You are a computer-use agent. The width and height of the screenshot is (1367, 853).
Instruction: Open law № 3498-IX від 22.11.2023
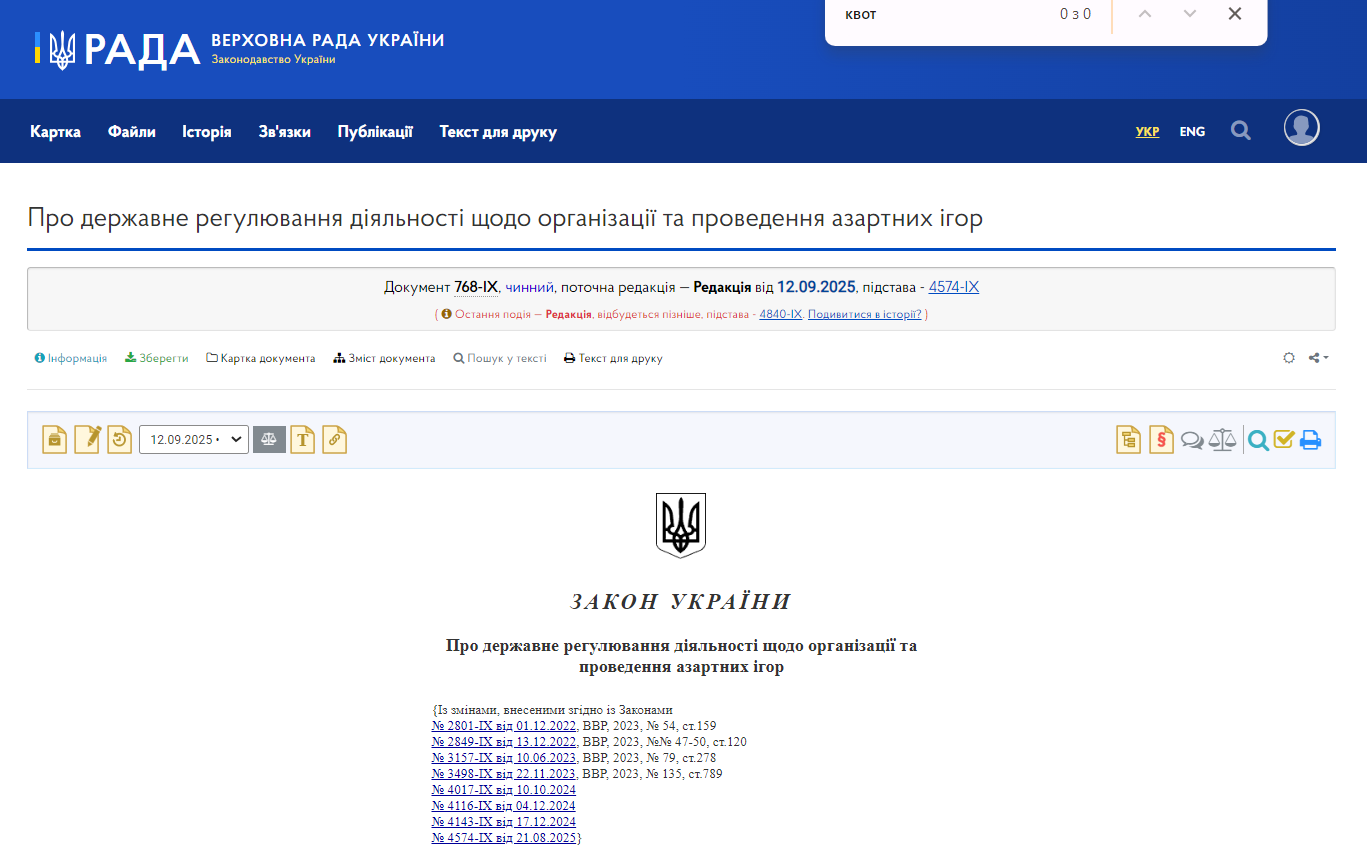(504, 774)
